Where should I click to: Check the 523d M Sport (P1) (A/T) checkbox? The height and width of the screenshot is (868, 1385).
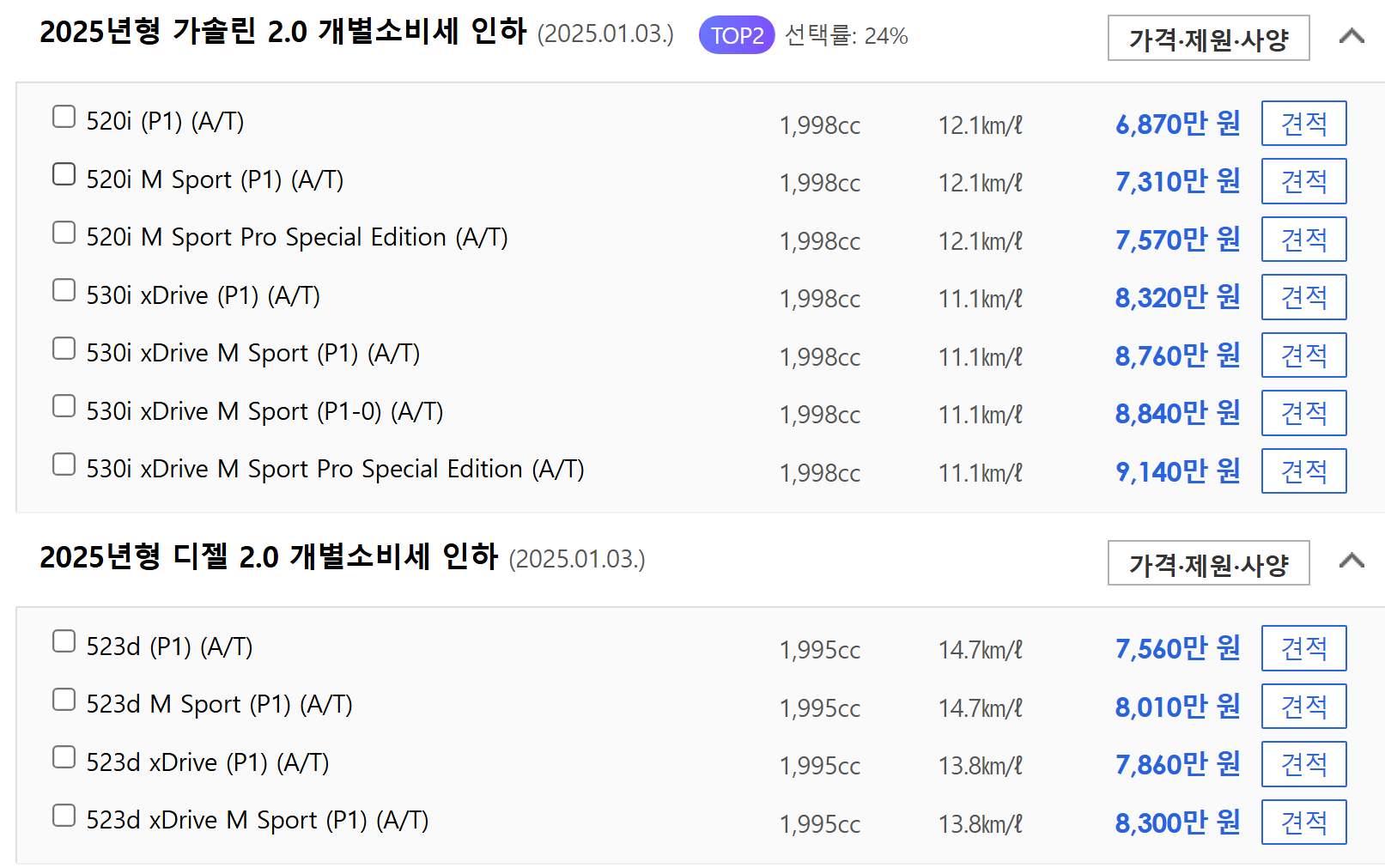(64, 700)
